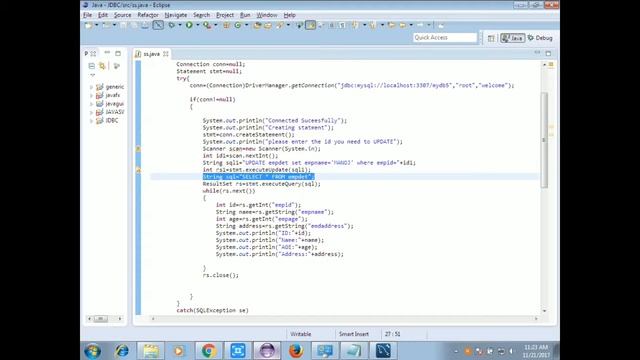640x360 pixels.
Task: Click the Debug bug toolbar icon
Action: (x=172, y=25)
